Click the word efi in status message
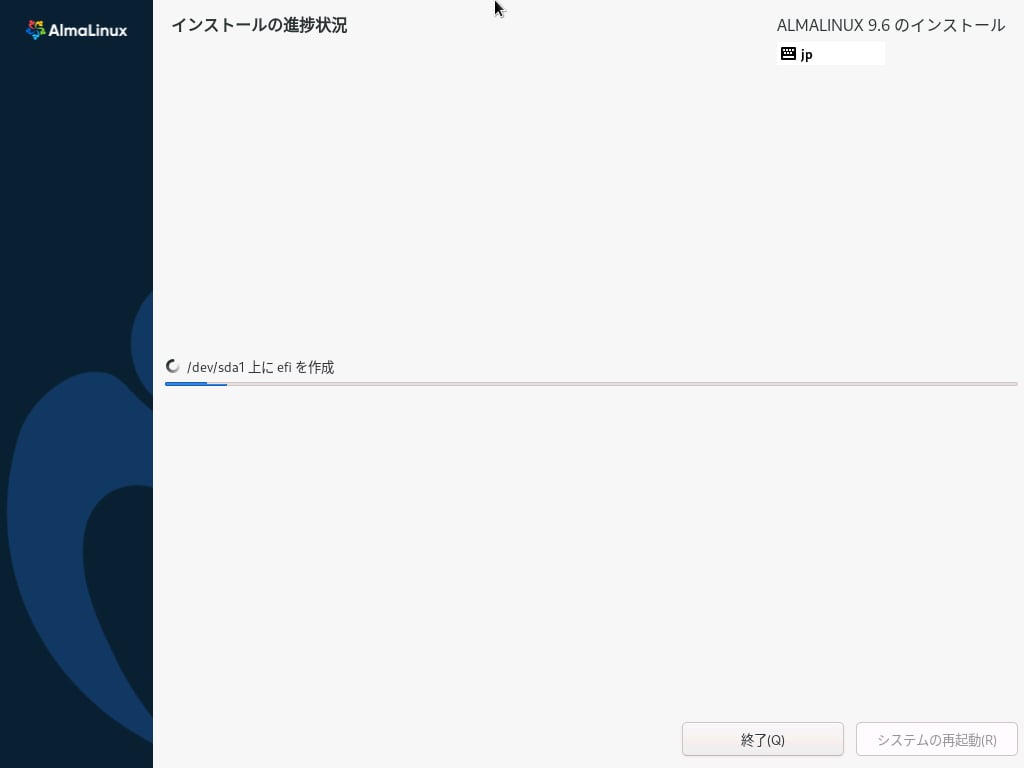 (283, 367)
